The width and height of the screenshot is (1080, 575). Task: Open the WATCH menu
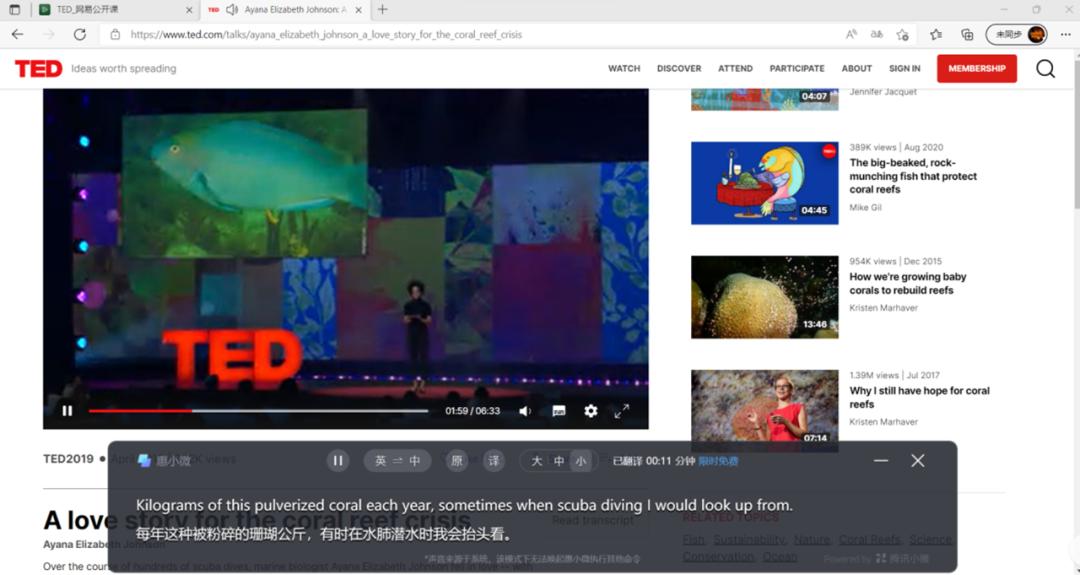(x=624, y=69)
